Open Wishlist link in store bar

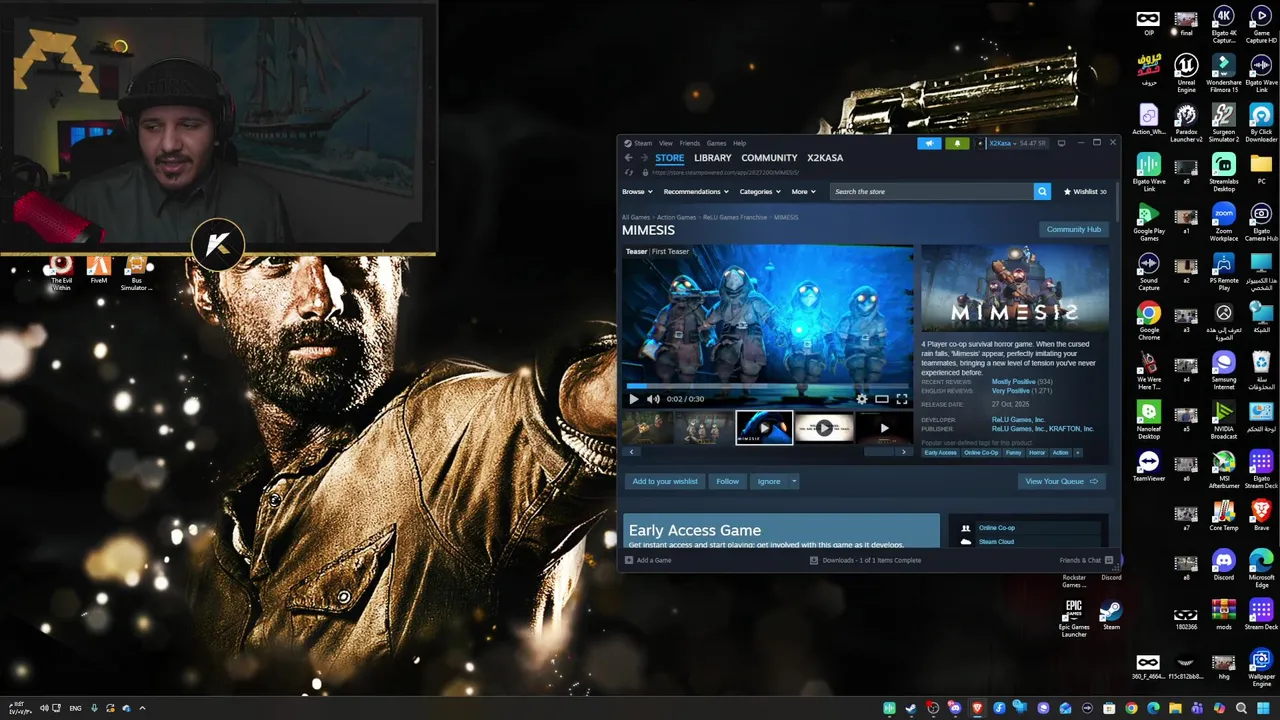click(x=1084, y=191)
